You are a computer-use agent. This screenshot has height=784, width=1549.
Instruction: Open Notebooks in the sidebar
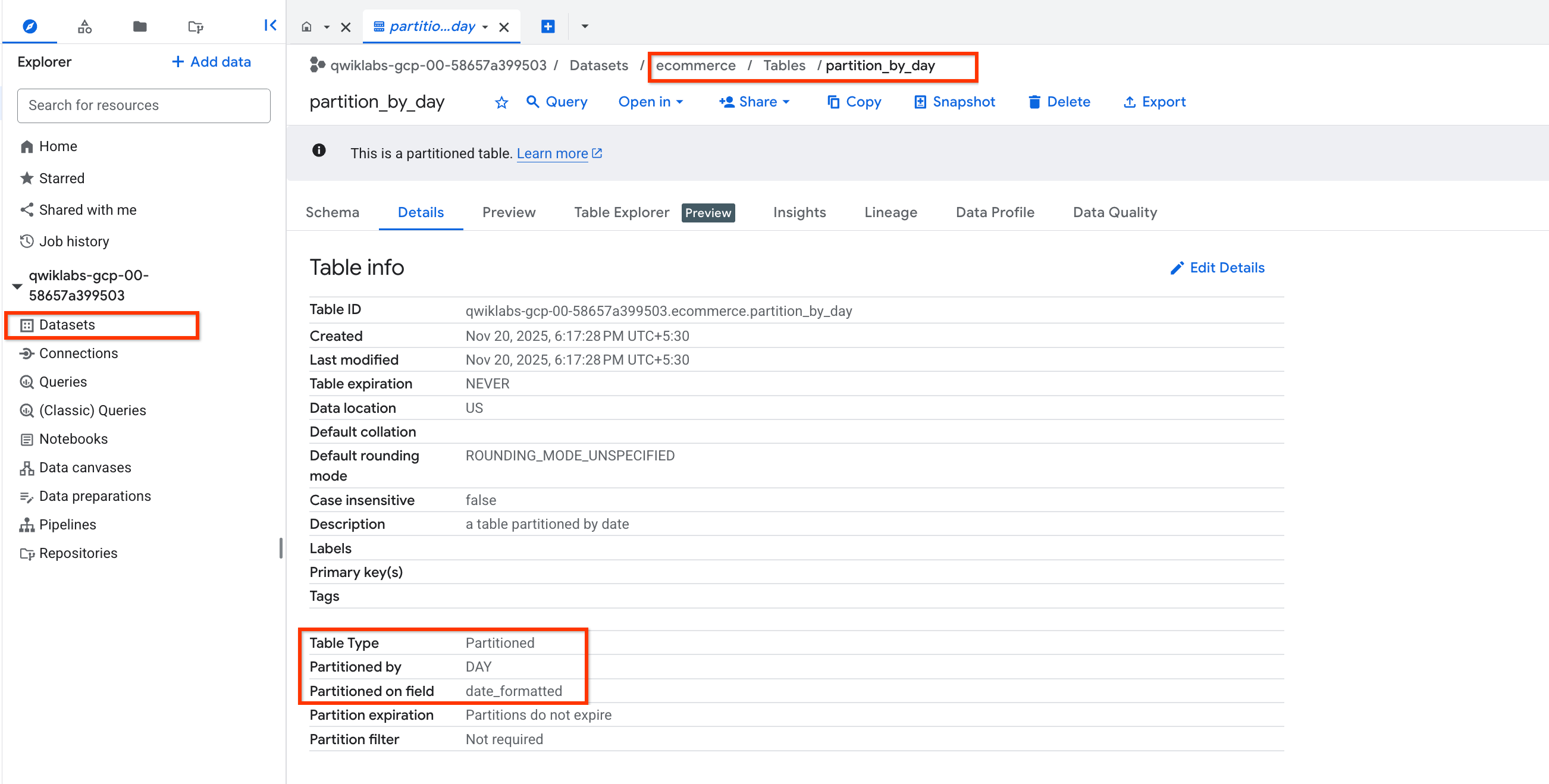pyautogui.click(x=73, y=438)
